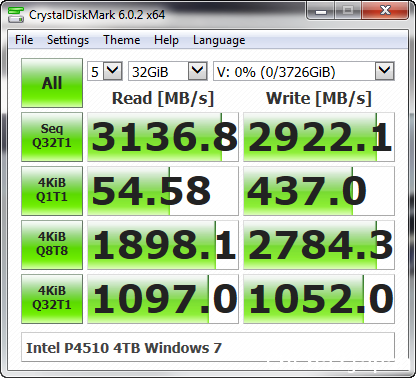Click the Seq read result 3136.8
Screen dimensions: 416x378
pos(163,137)
